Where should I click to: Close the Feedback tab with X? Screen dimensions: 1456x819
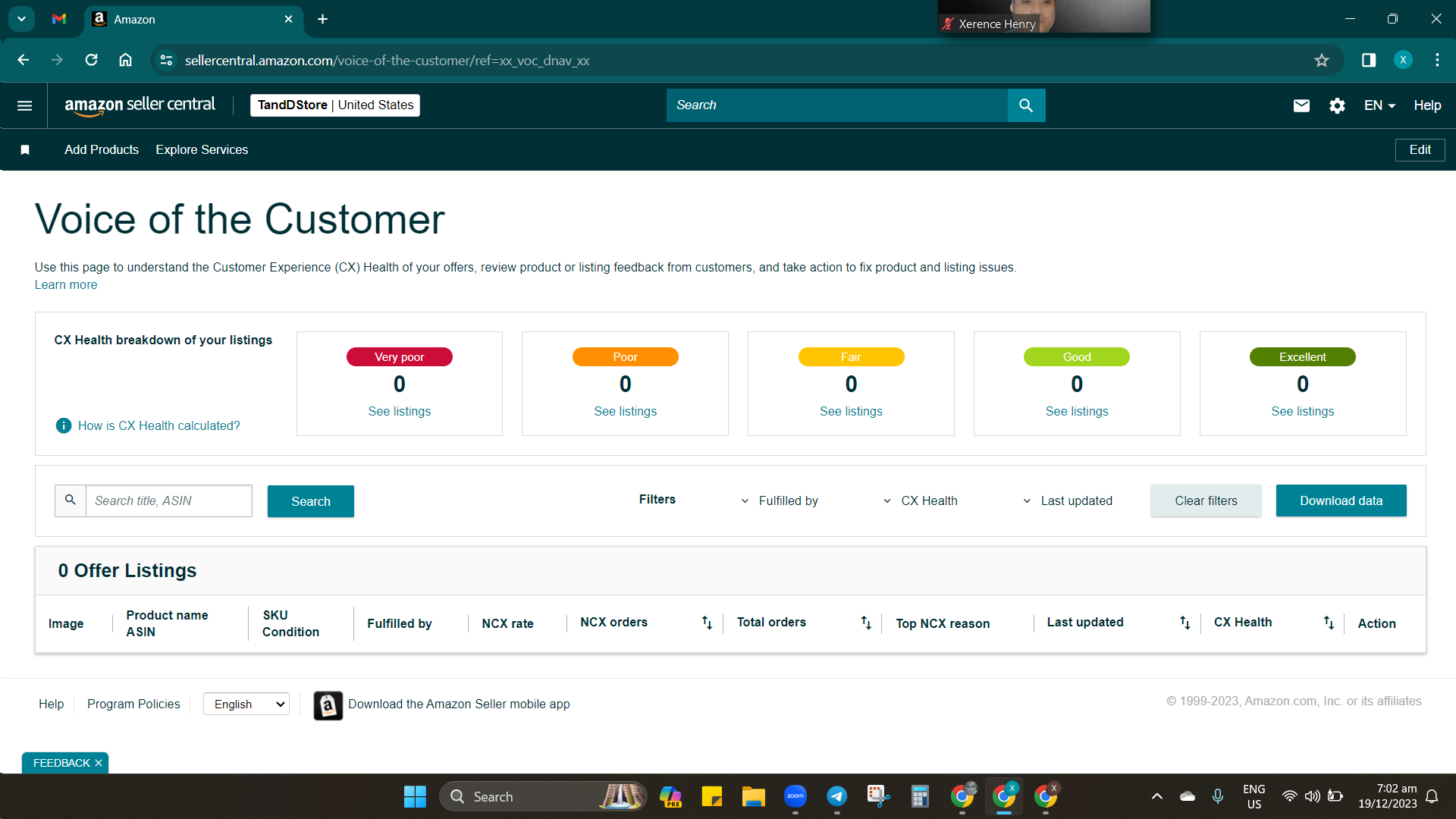click(x=99, y=763)
